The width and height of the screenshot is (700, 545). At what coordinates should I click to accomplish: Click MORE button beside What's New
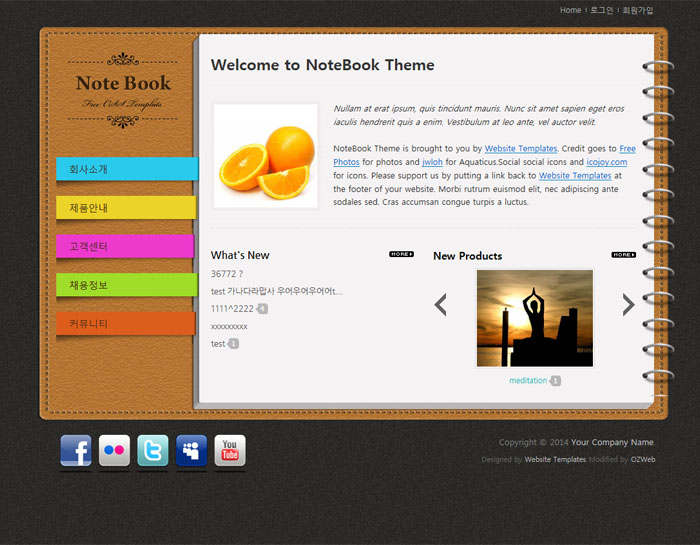tap(401, 255)
